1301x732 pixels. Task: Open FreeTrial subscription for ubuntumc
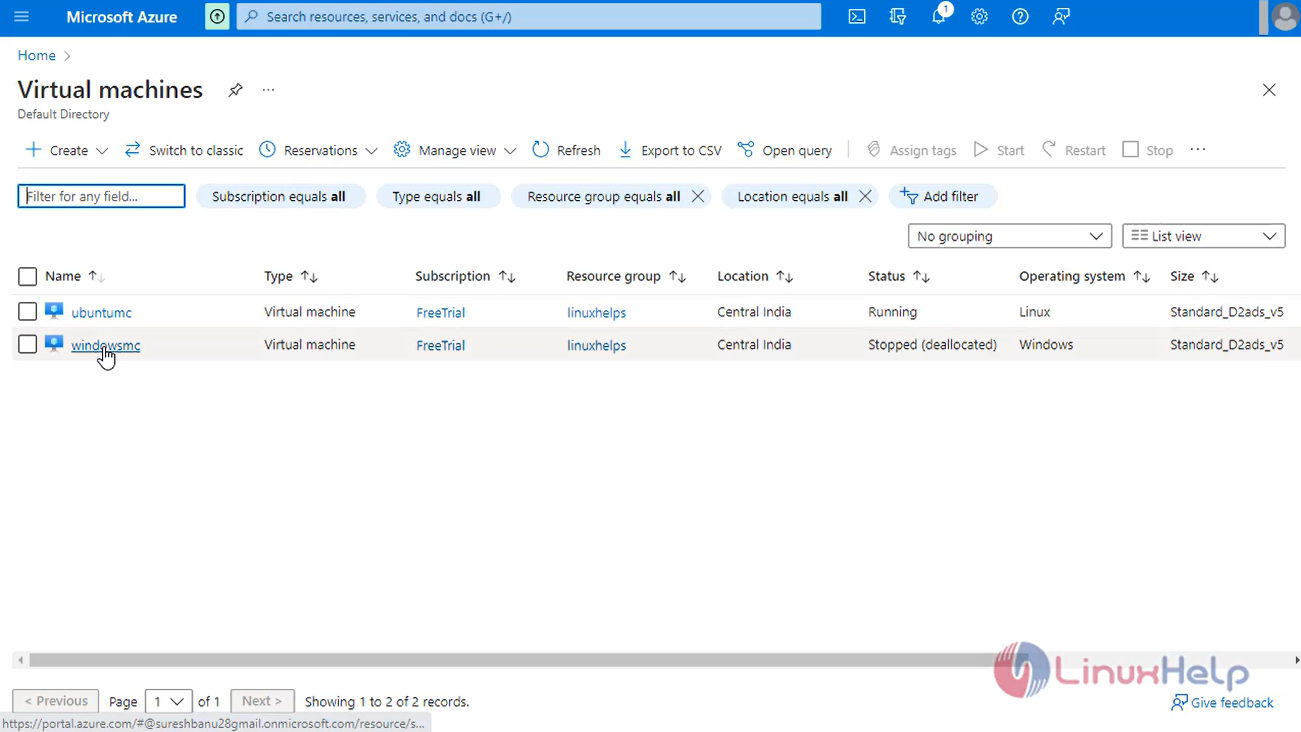(x=440, y=313)
